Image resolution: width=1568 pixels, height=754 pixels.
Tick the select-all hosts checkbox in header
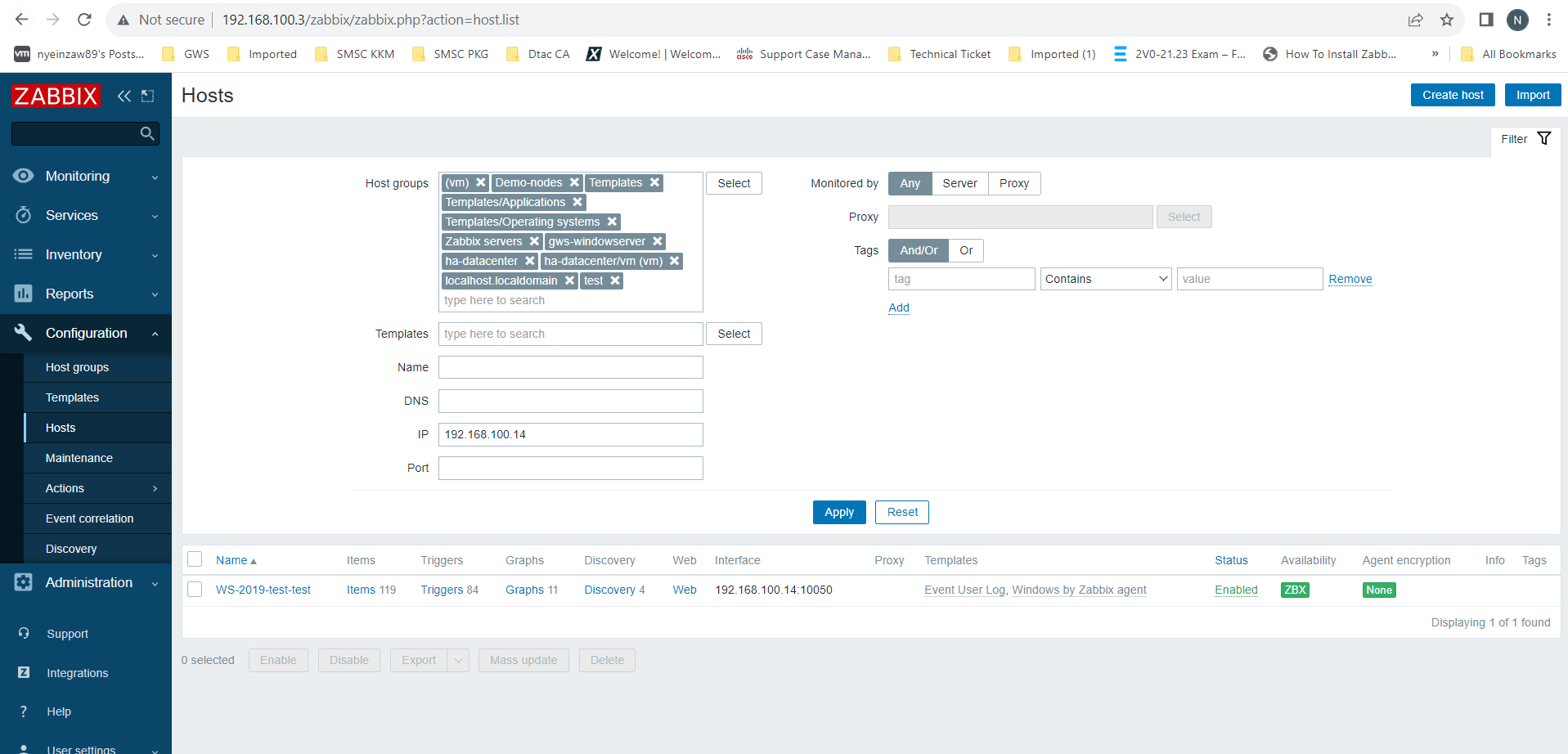195,559
